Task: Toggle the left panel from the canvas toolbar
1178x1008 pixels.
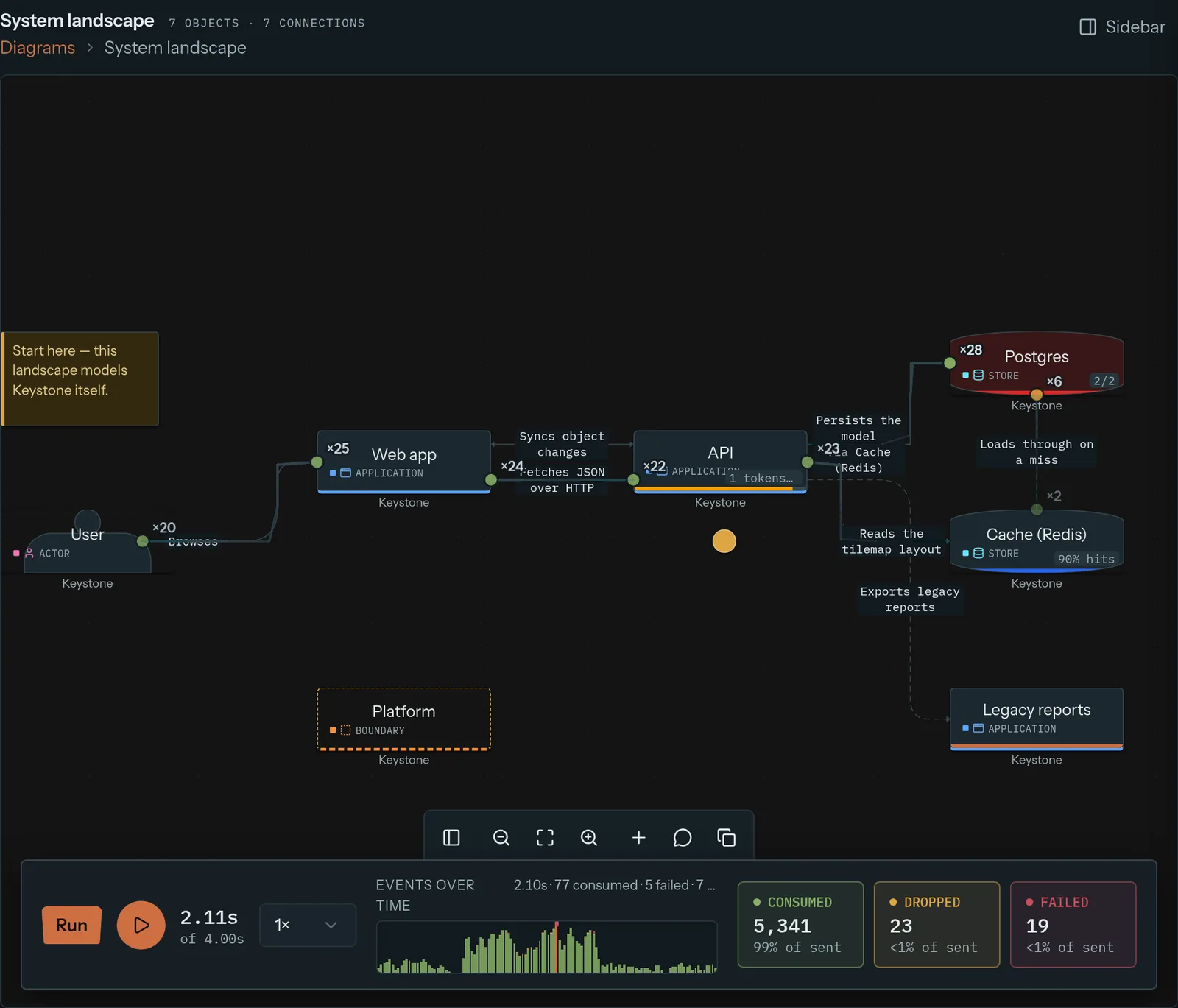Action: tap(451, 838)
